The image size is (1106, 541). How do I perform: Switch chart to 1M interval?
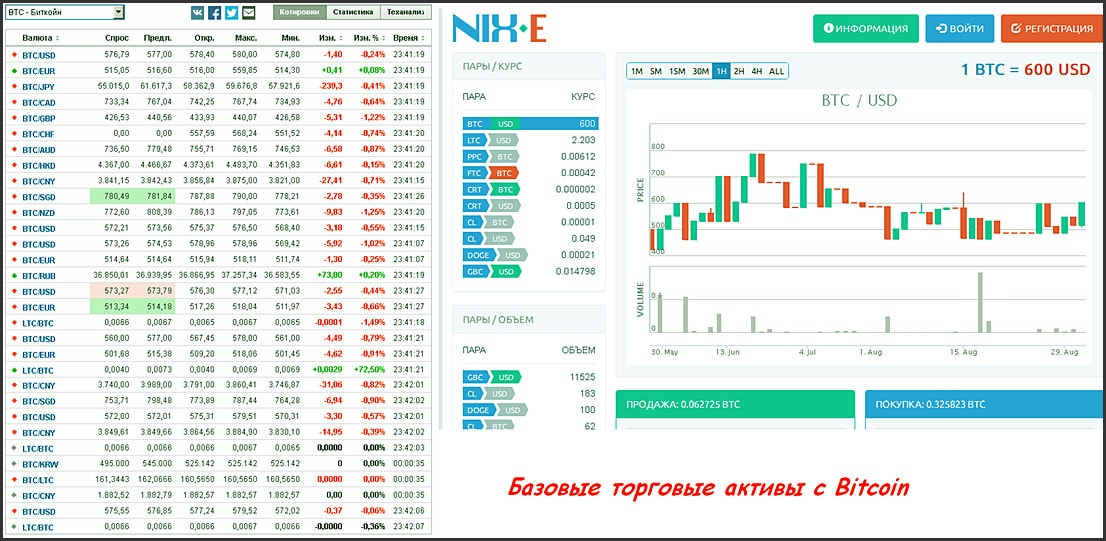[636, 71]
